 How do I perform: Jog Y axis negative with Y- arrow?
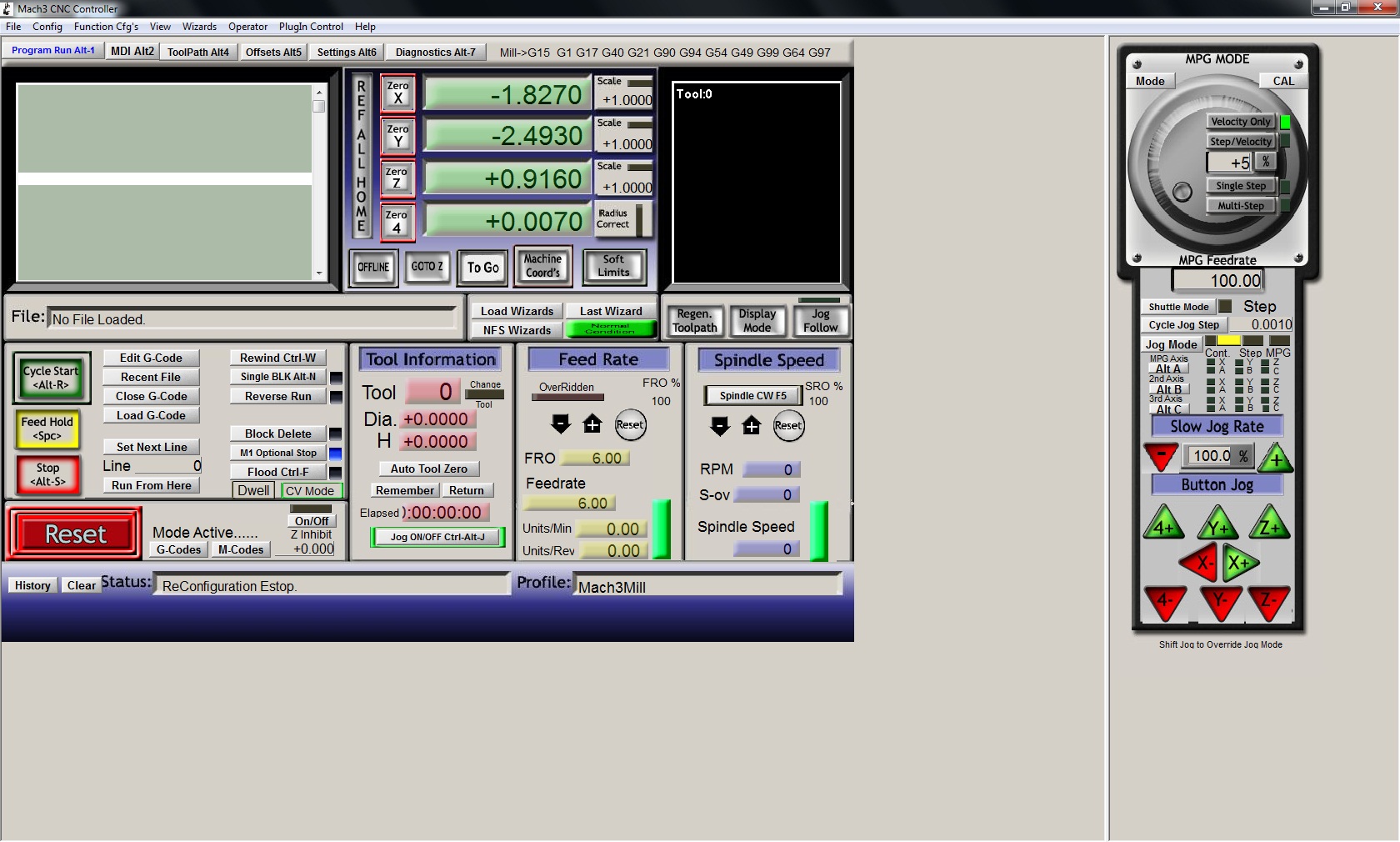tap(1221, 602)
